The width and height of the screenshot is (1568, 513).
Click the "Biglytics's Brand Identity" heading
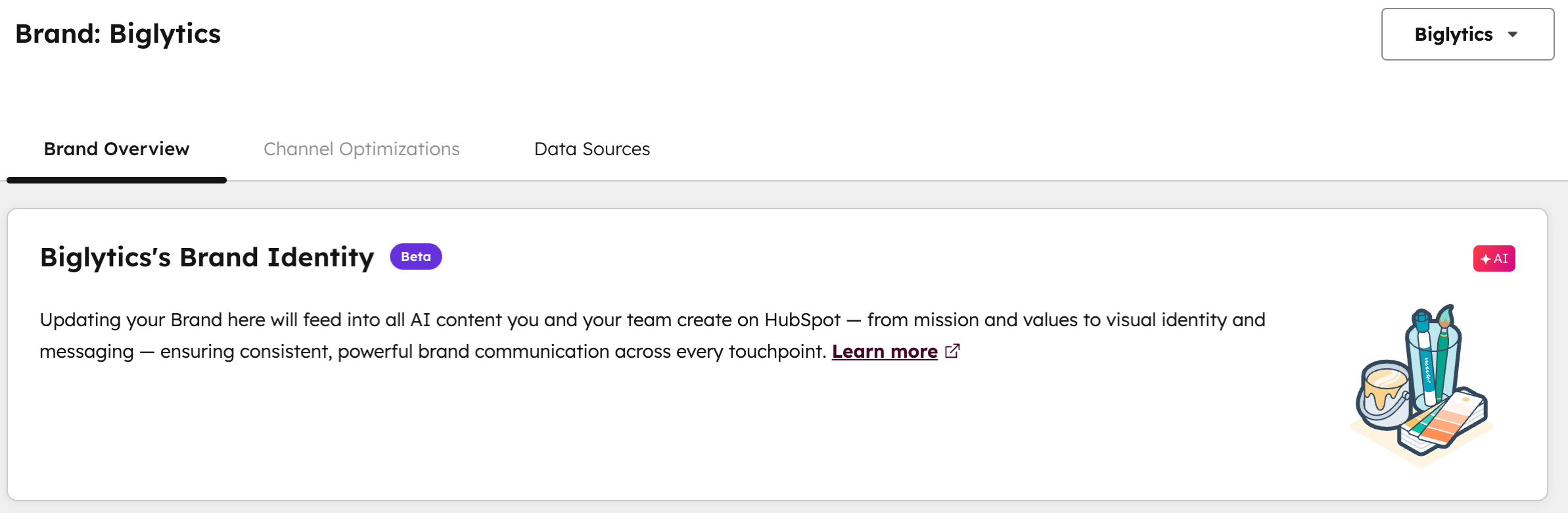click(206, 257)
